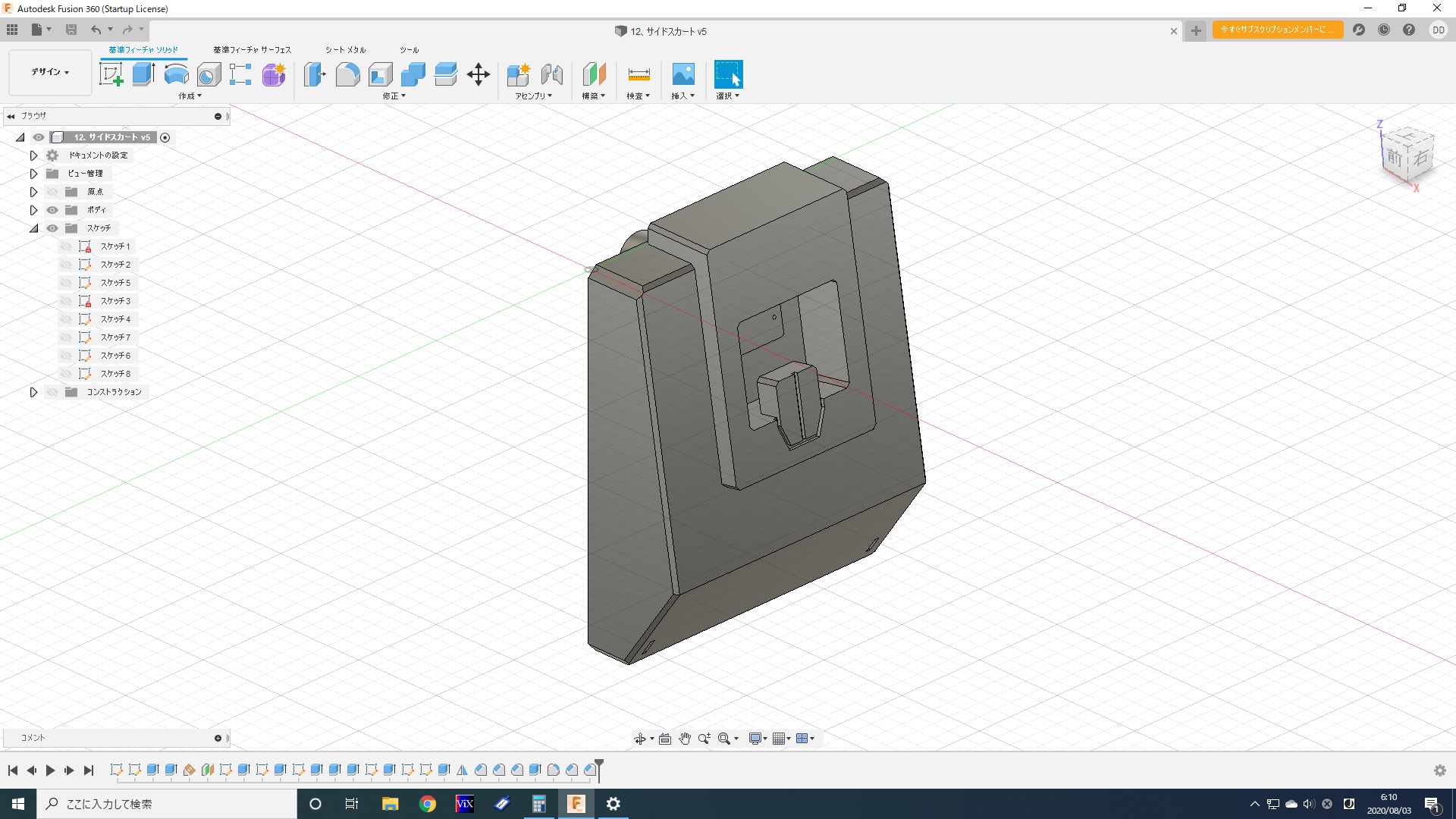1456x819 pixels.
Task: Open the デザイン workspace dropdown
Action: coord(50,72)
